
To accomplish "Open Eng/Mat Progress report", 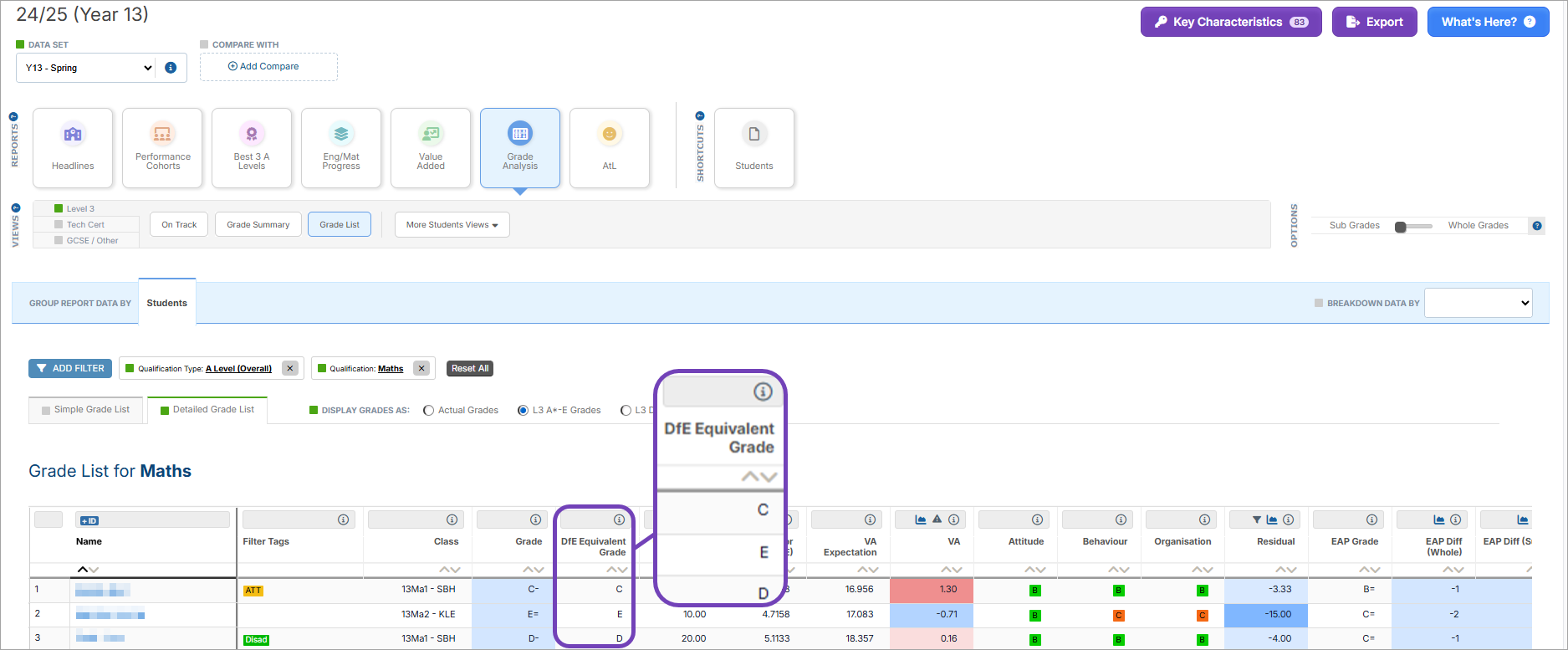I will (x=341, y=147).
